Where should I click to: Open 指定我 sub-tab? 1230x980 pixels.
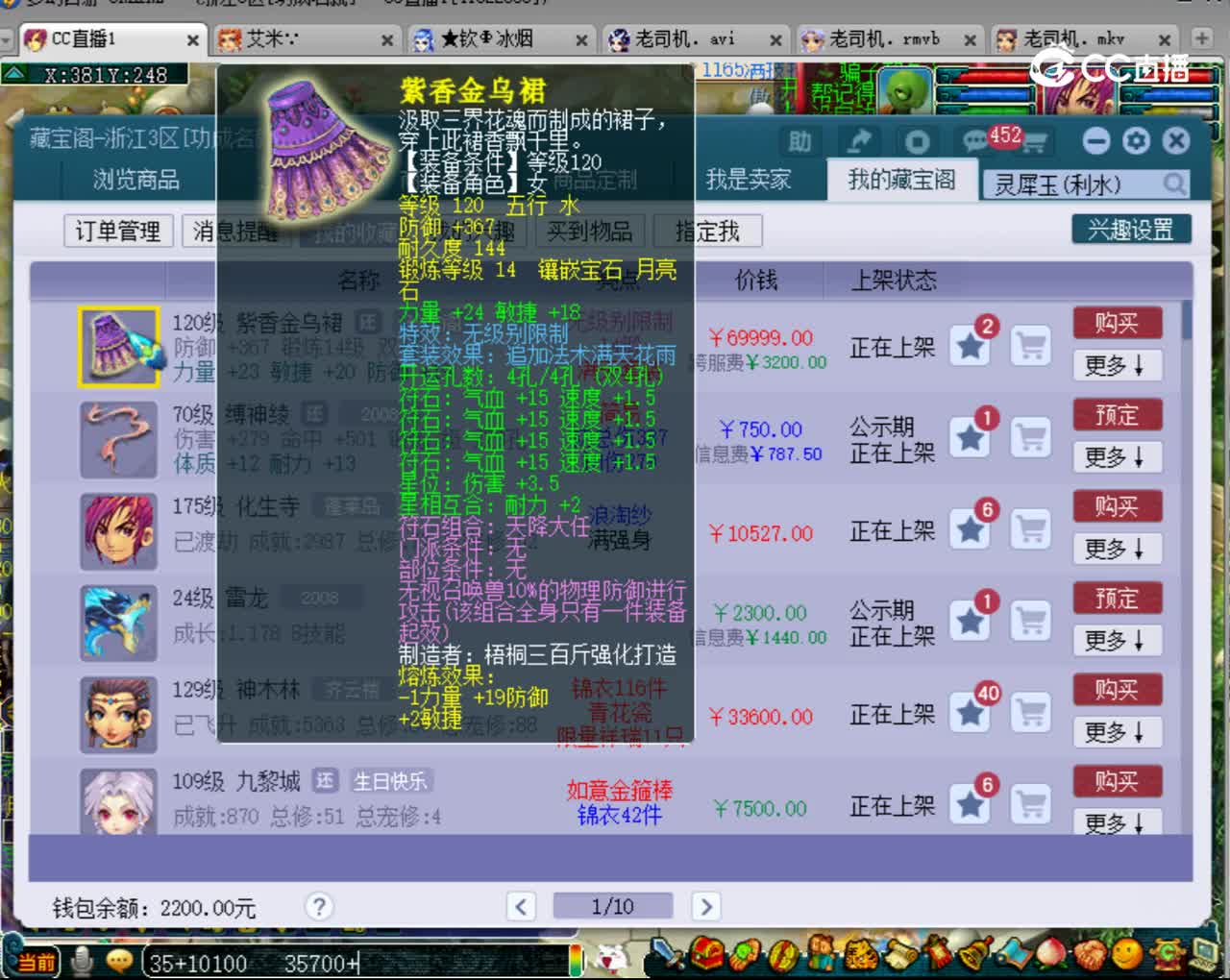point(708,231)
